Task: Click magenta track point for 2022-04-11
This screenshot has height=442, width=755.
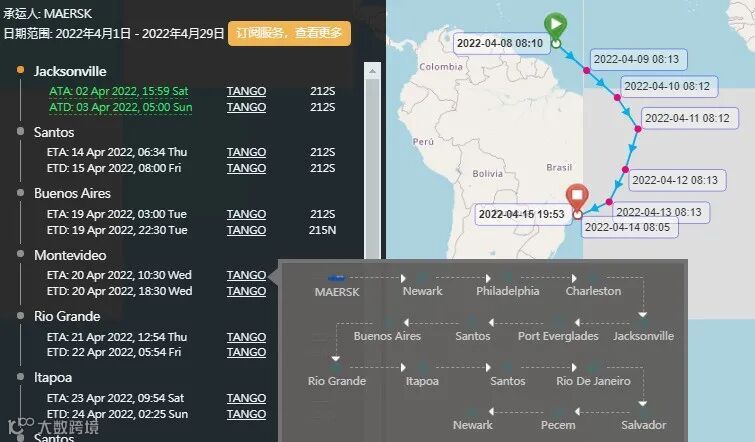Action: pyautogui.click(x=638, y=129)
